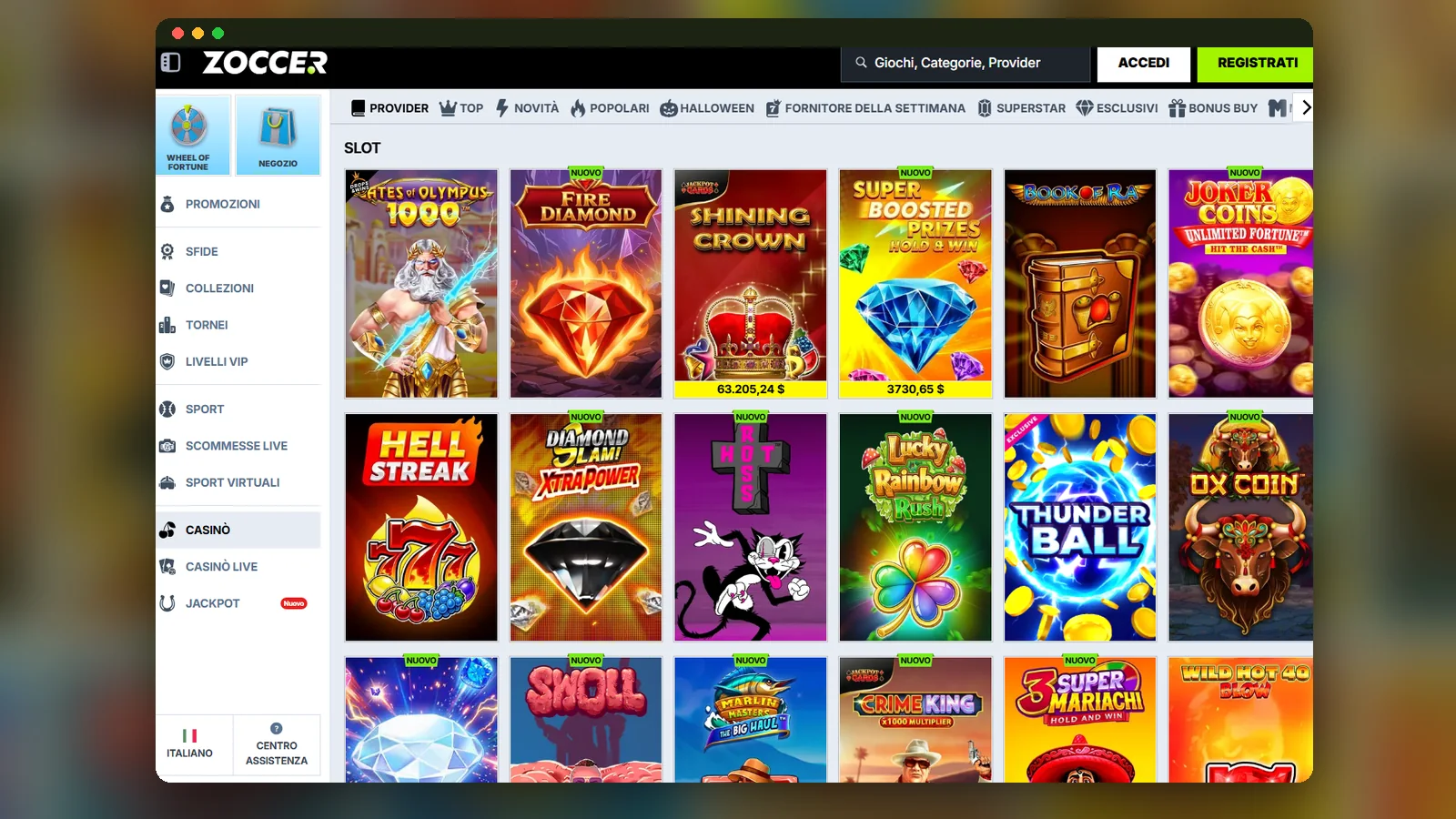The height and width of the screenshot is (819, 1456).
Task: Click the ZOCCER logo
Action: 264,63
